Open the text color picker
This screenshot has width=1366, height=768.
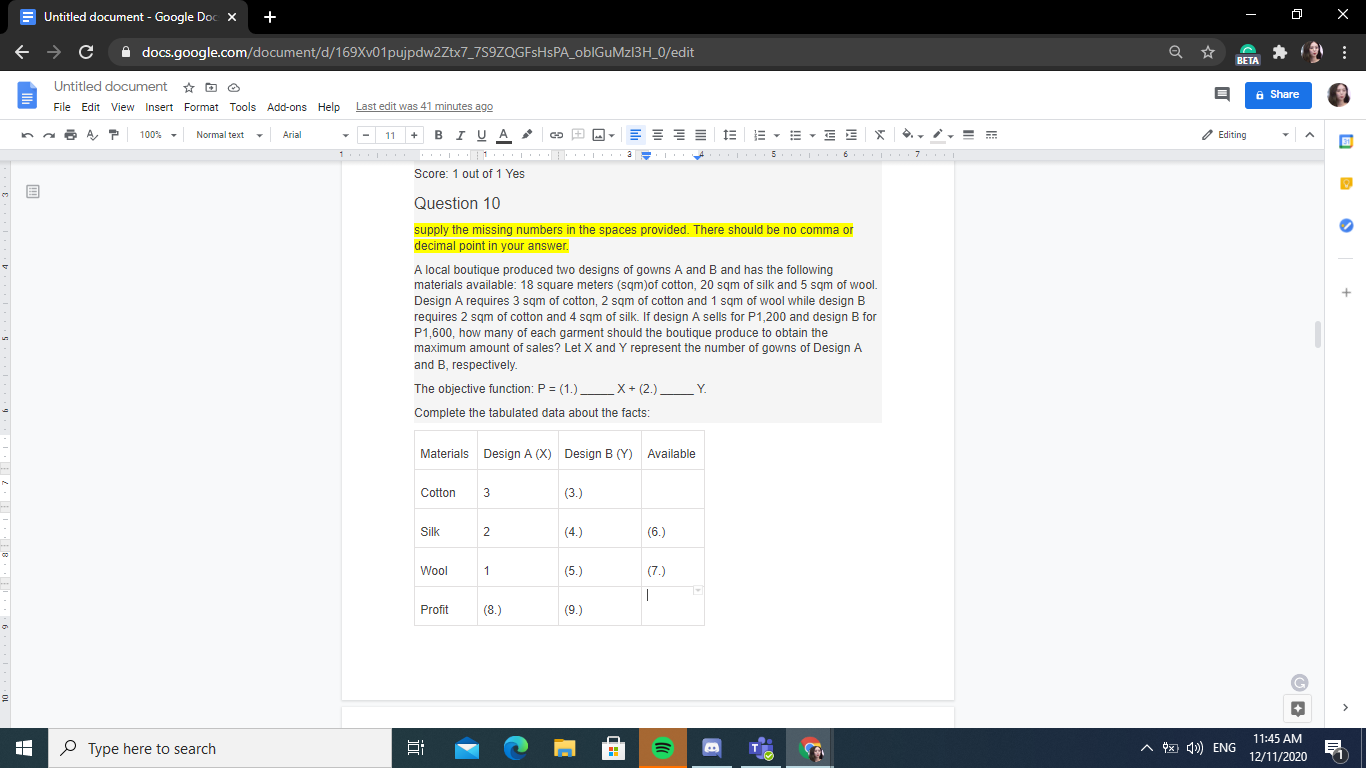(x=502, y=134)
